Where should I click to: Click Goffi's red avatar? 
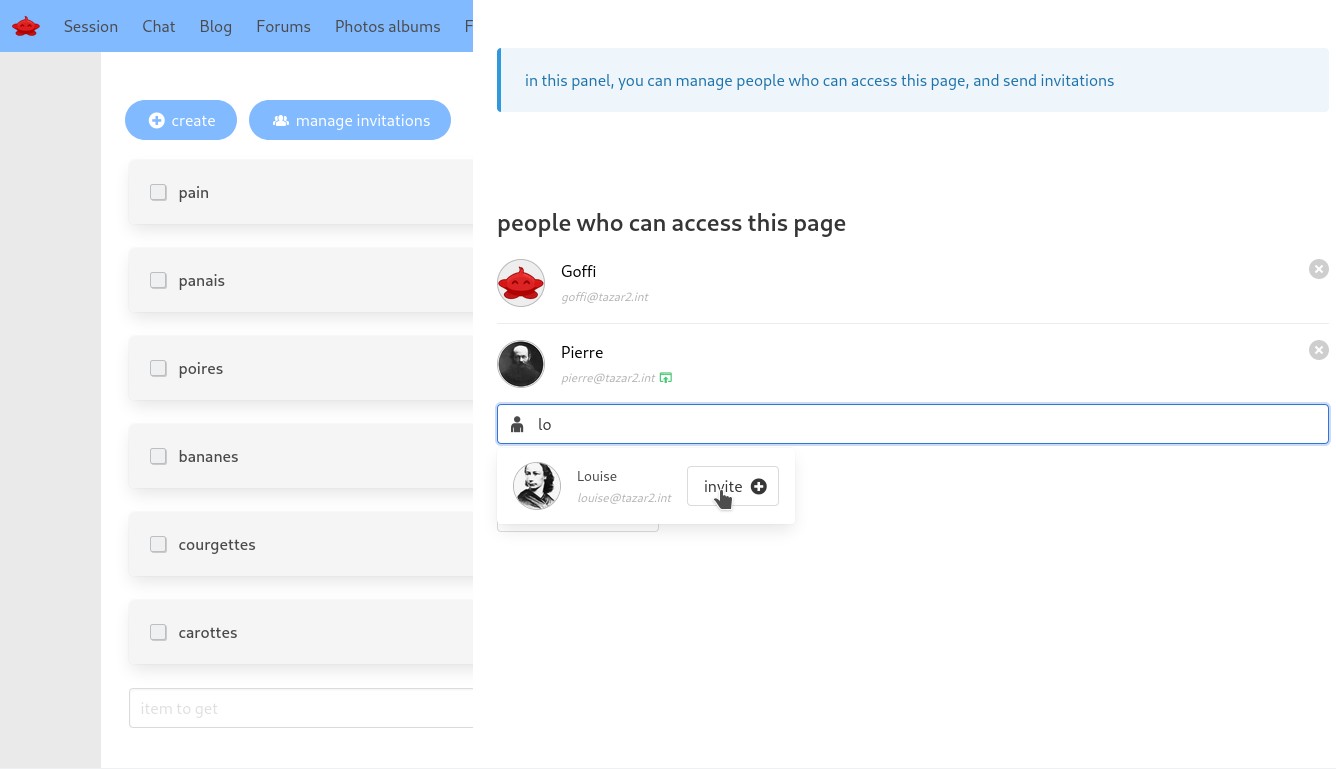tap(521, 283)
